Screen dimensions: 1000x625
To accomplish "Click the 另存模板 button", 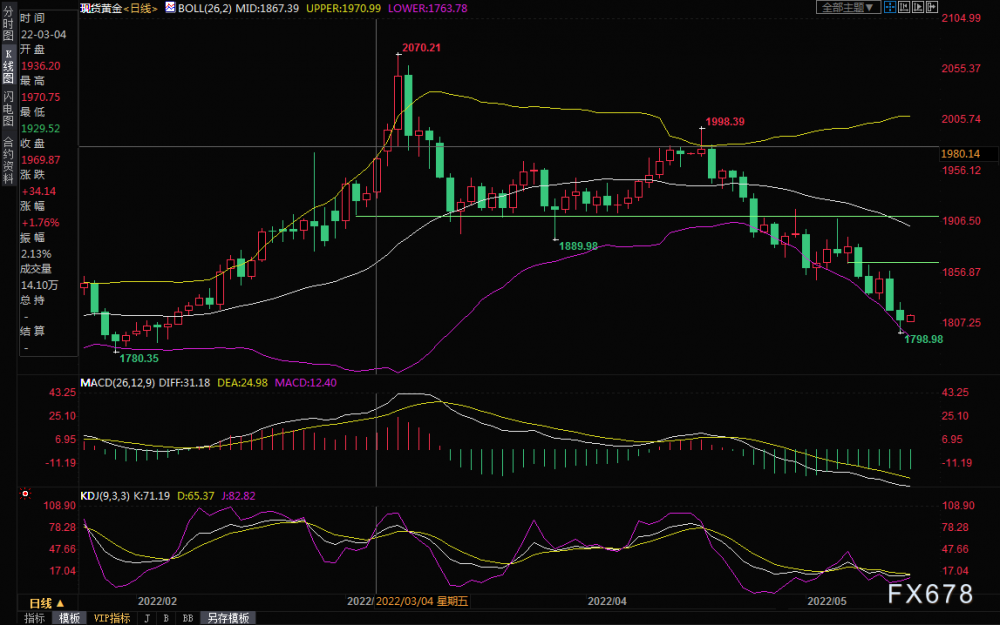I will (228, 618).
